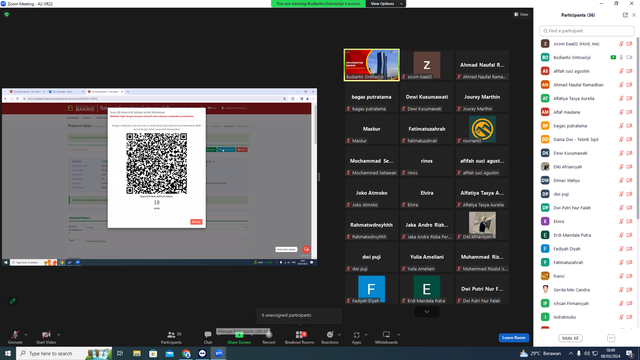Viewport: 640px width, 360px height.
Task: Click the Leave Room button
Action: pyautogui.click(x=513, y=338)
